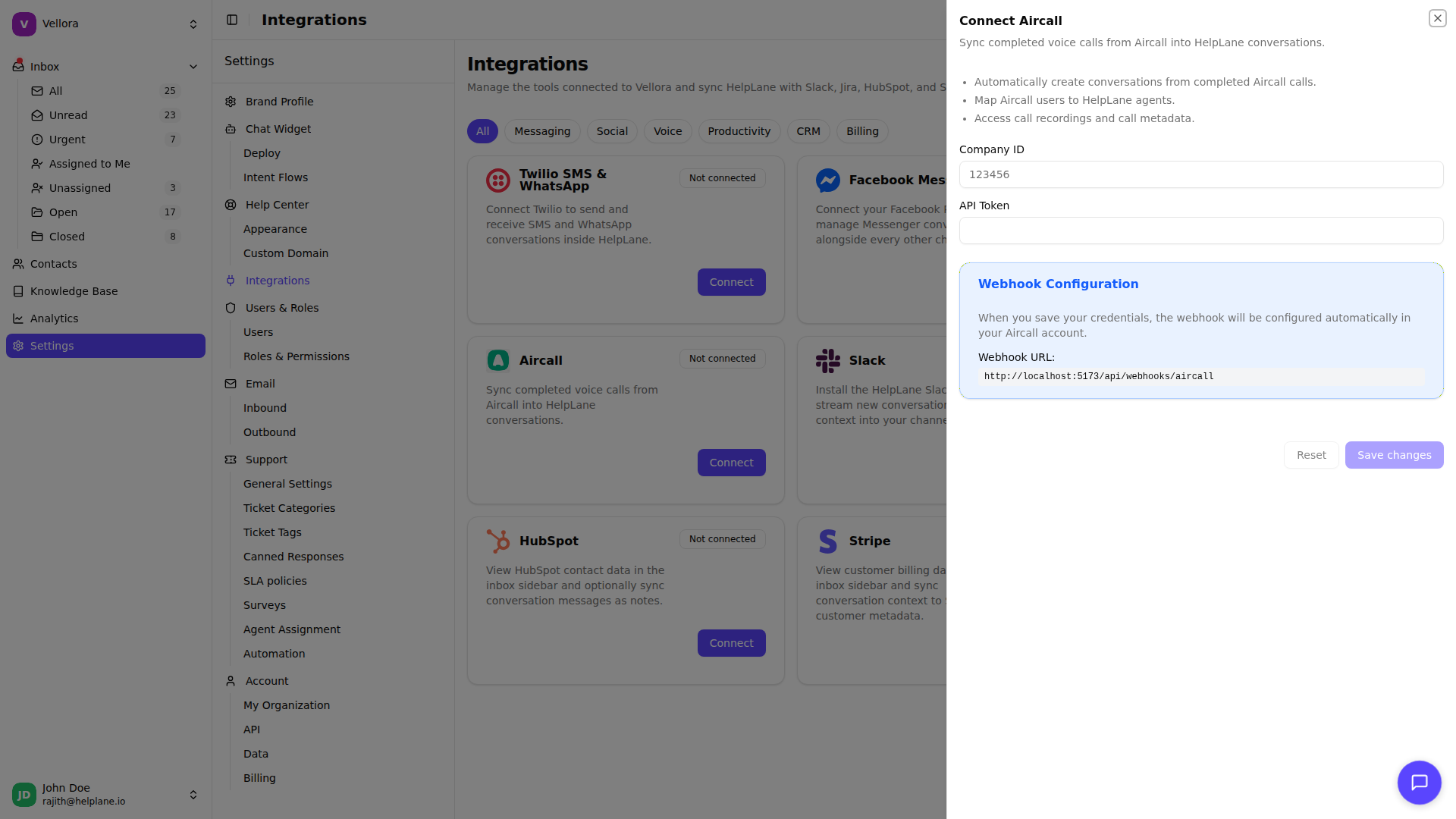Image resolution: width=1456 pixels, height=819 pixels.
Task: Open the chat bubble launcher
Action: 1419,783
